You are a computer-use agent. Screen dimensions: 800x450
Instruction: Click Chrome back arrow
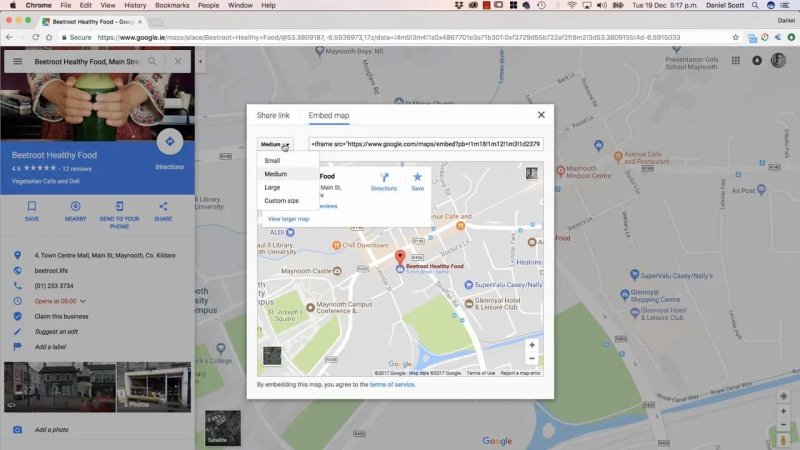(9, 37)
